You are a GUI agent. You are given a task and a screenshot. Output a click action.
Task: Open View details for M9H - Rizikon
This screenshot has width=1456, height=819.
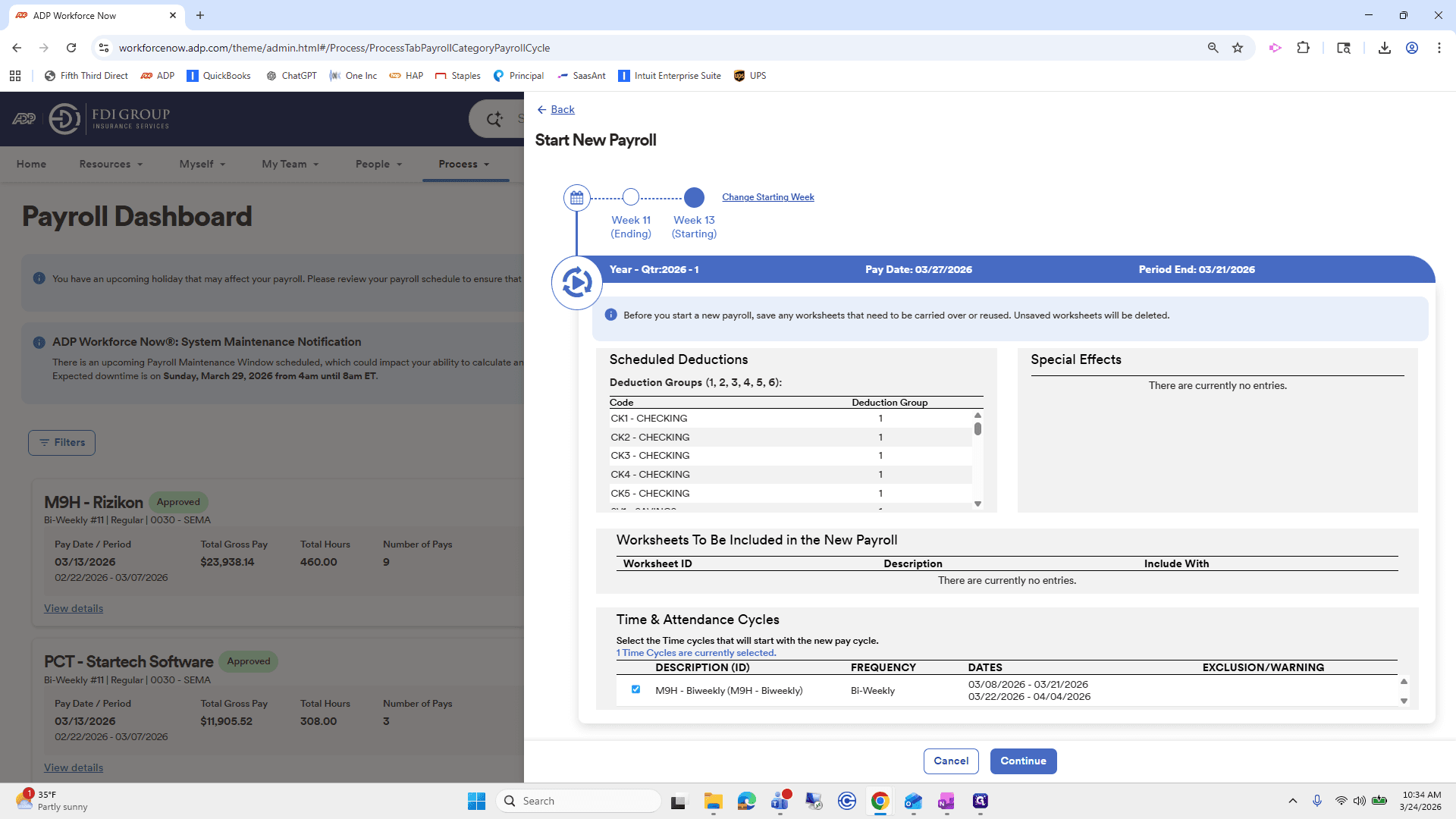(74, 608)
